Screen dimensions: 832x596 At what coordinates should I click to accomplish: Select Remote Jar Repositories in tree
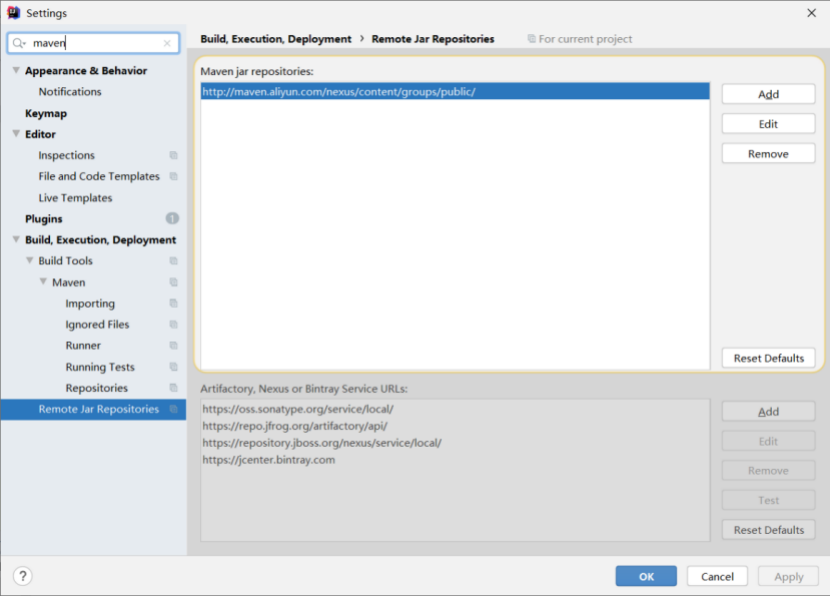[93, 409]
